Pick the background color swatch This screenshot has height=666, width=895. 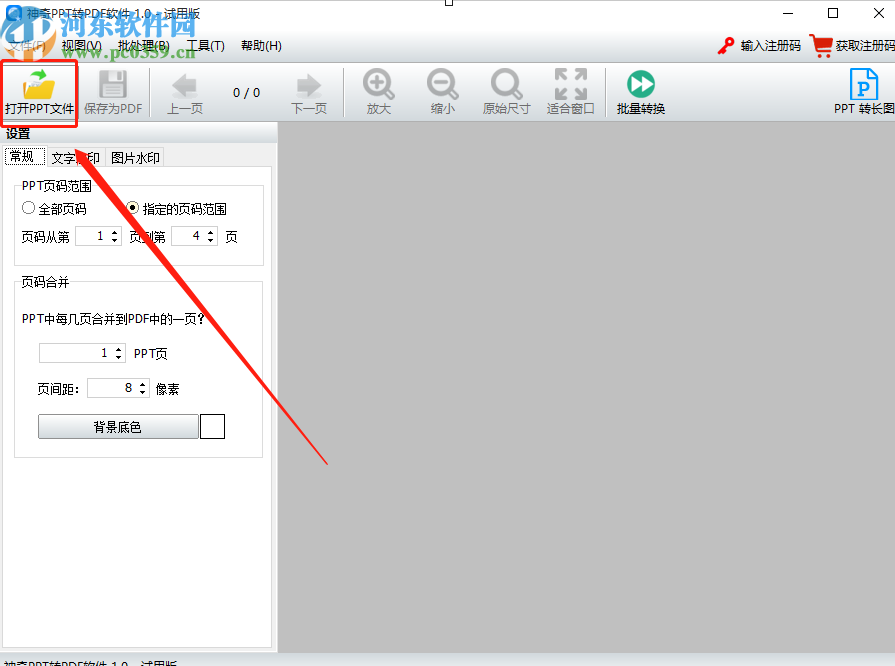[211, 426]
